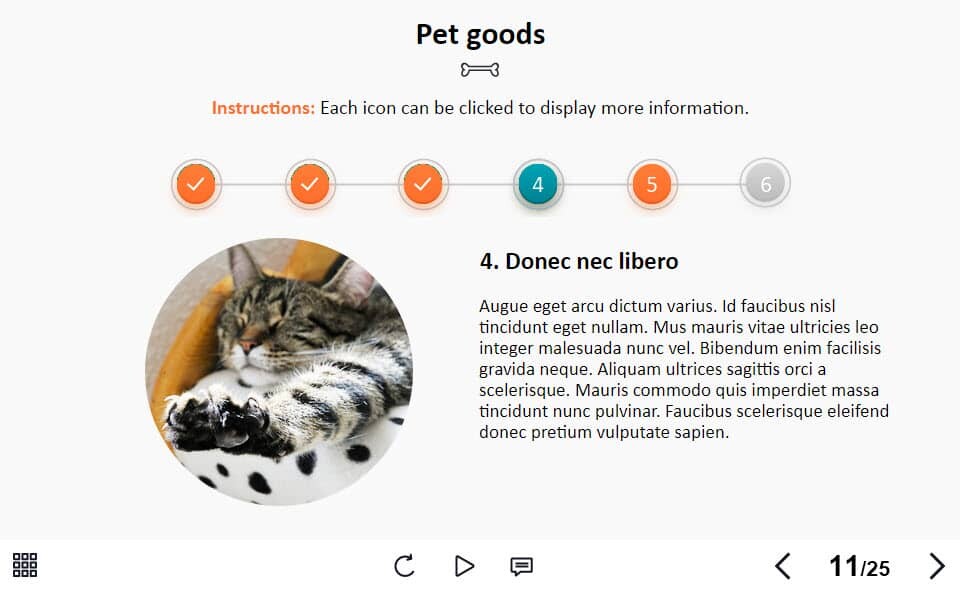This screenshot has height=590, width=960.
Task: Click the "Augue eget arcu" body paragraph
Action: [683, 369]
